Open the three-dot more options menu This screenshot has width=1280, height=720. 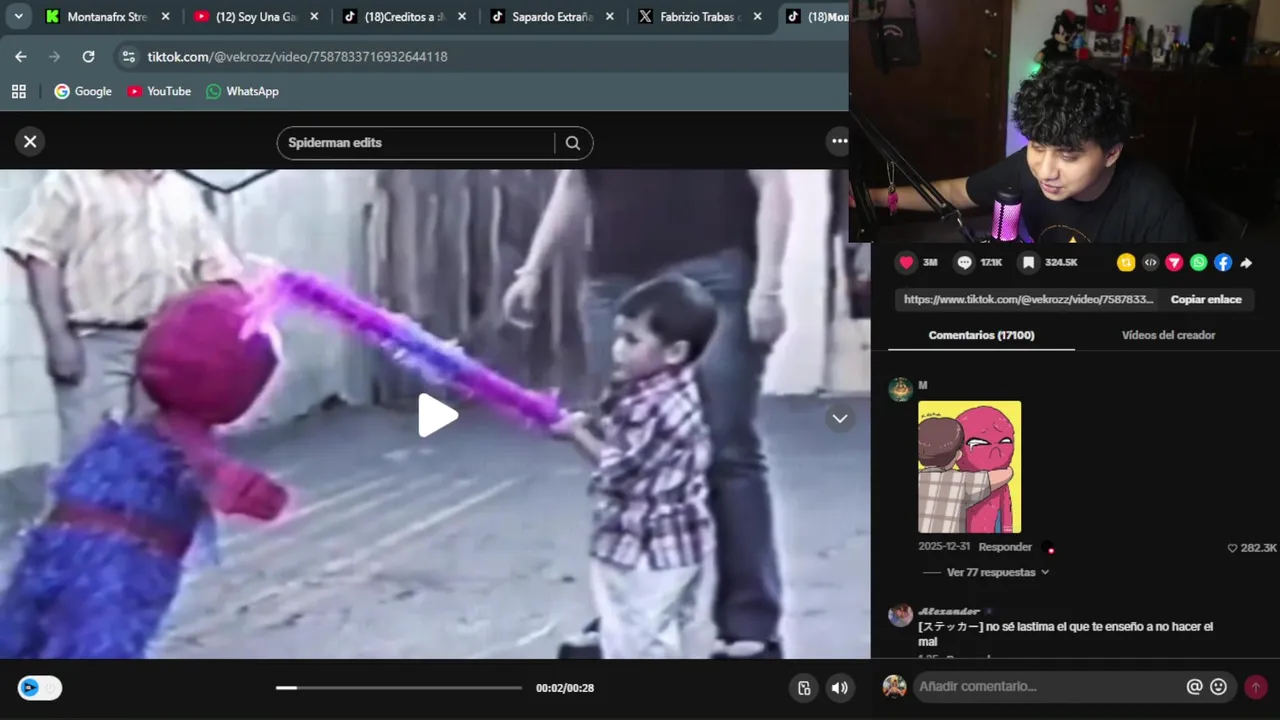coord(839,141)
